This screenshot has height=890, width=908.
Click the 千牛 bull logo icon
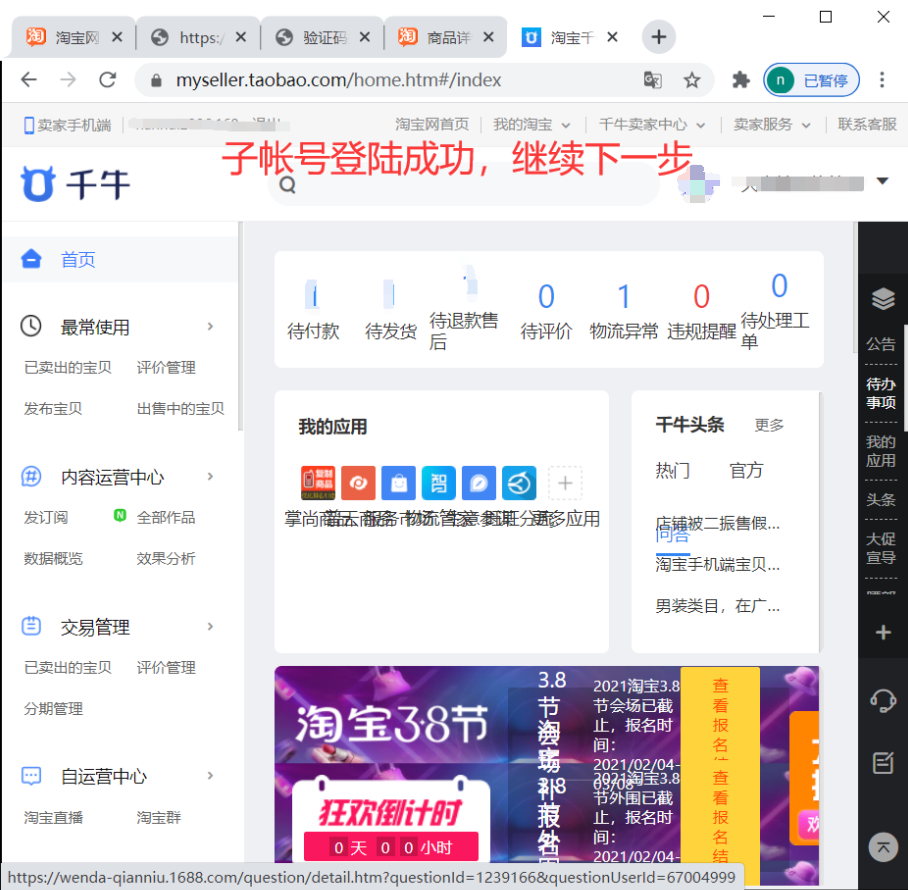pos(39,183)
